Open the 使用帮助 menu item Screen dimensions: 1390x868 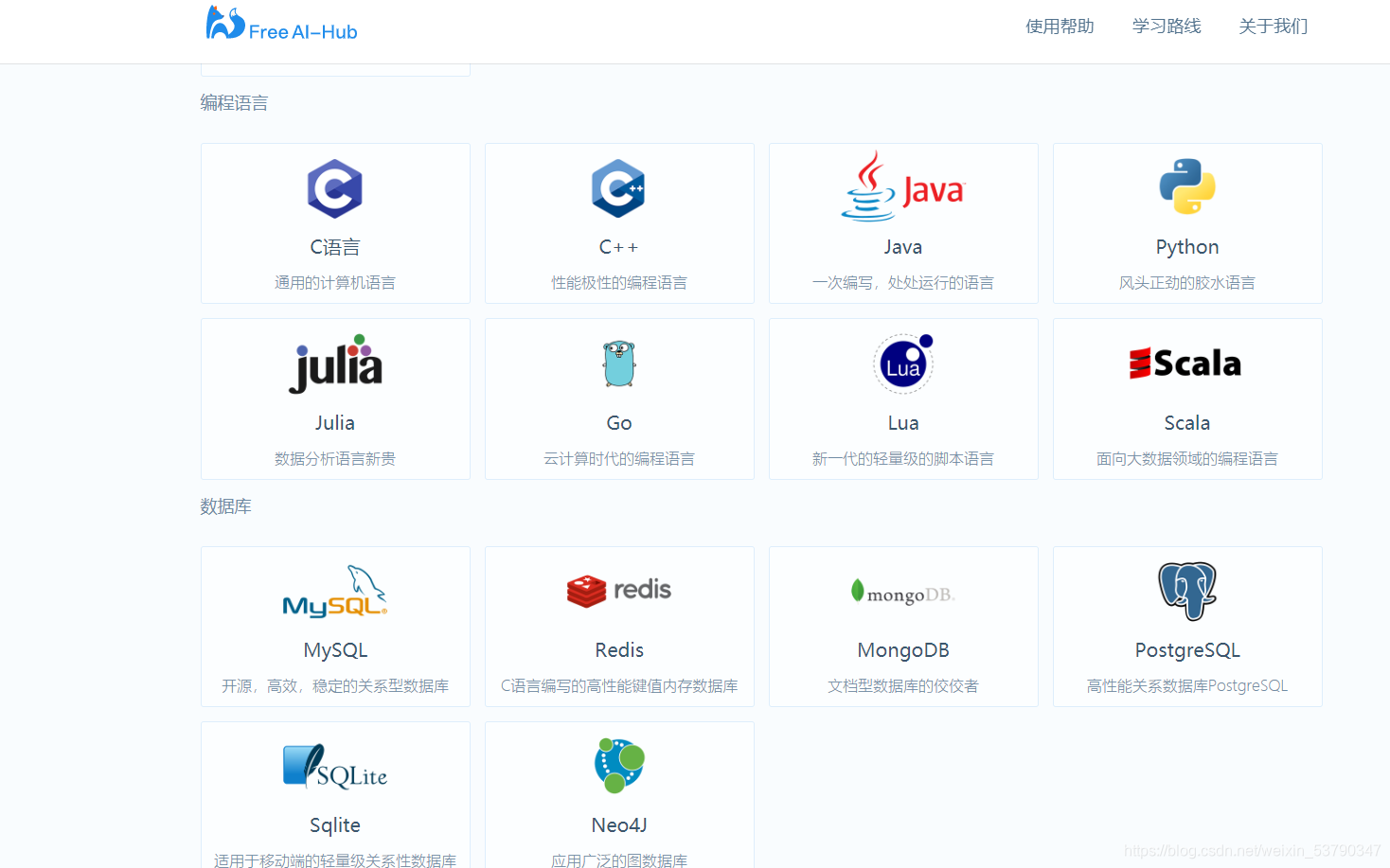coord(1059,27)
